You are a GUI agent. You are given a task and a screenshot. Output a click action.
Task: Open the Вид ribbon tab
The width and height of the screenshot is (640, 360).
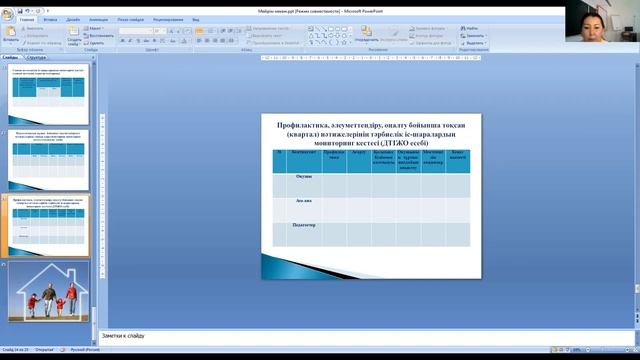click(x=196, y=20)
